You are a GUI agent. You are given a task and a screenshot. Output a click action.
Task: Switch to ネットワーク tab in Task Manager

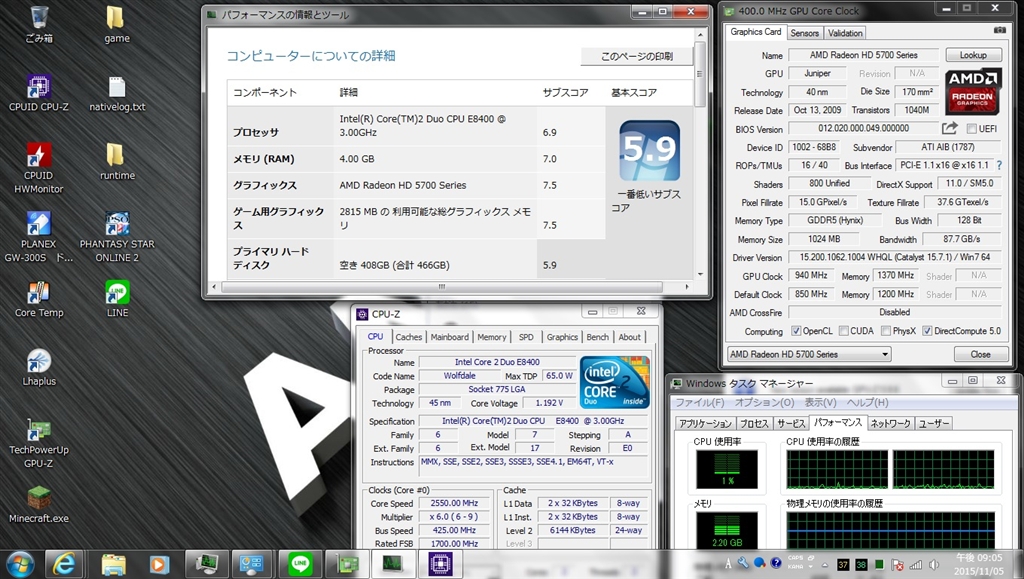[x=890, y=424]
